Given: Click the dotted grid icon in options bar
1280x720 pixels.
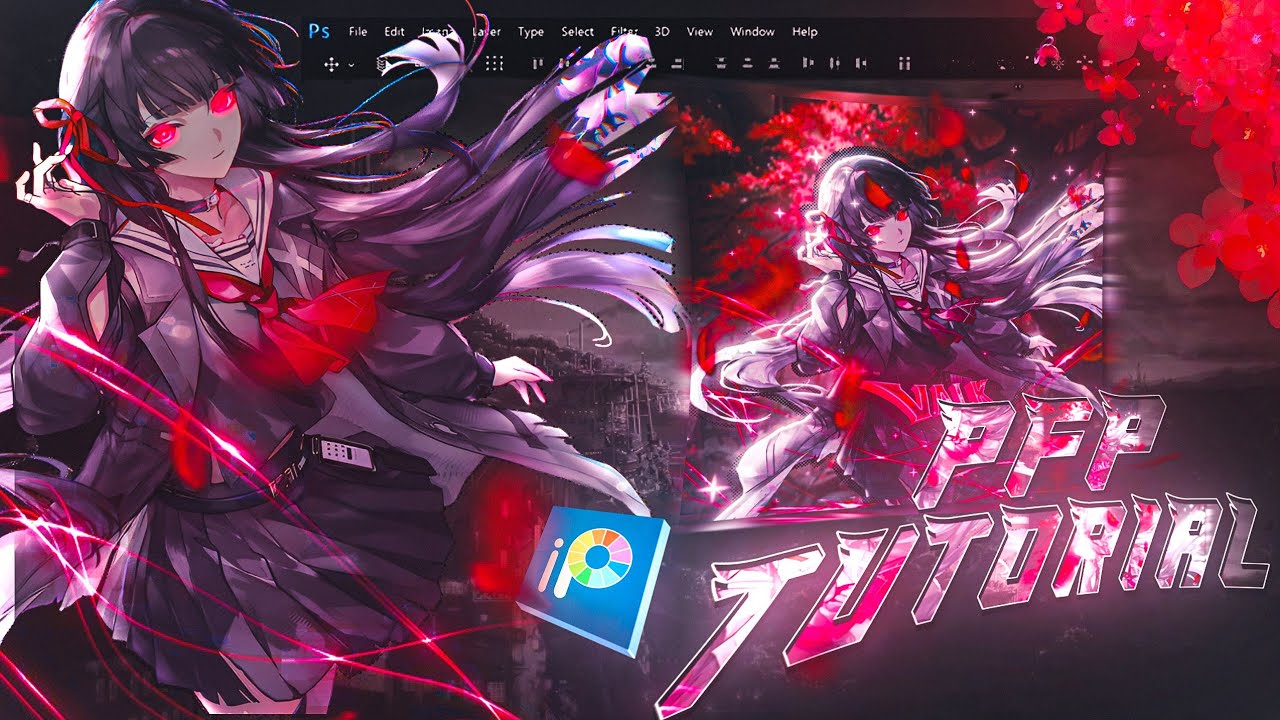Looking at the screenshot, I should point(494,64).
